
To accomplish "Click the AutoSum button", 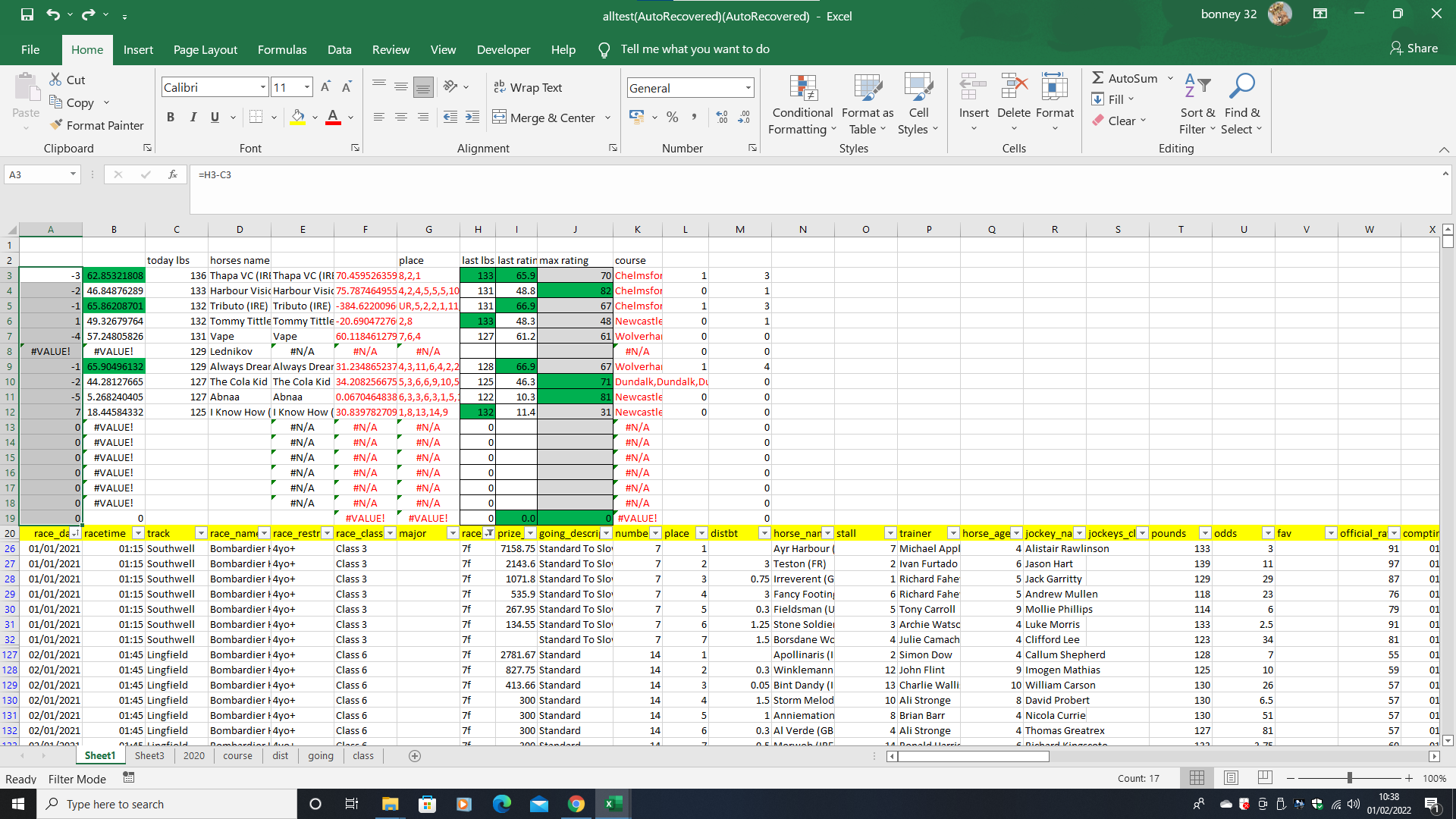I will [x=1125, y=78].
